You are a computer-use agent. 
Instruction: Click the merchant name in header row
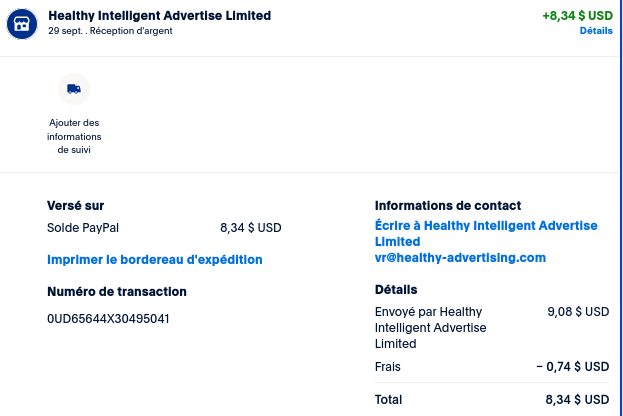click(159, 16)
